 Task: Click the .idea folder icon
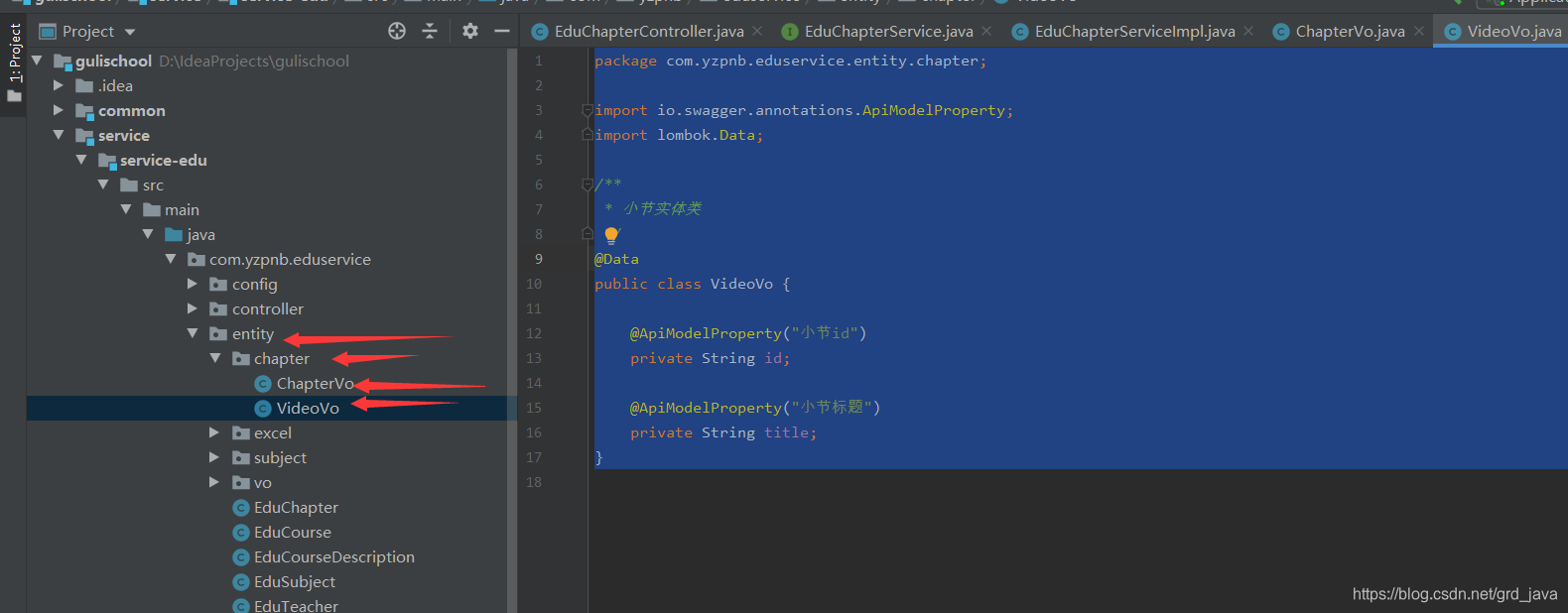(x=84, y=86)
